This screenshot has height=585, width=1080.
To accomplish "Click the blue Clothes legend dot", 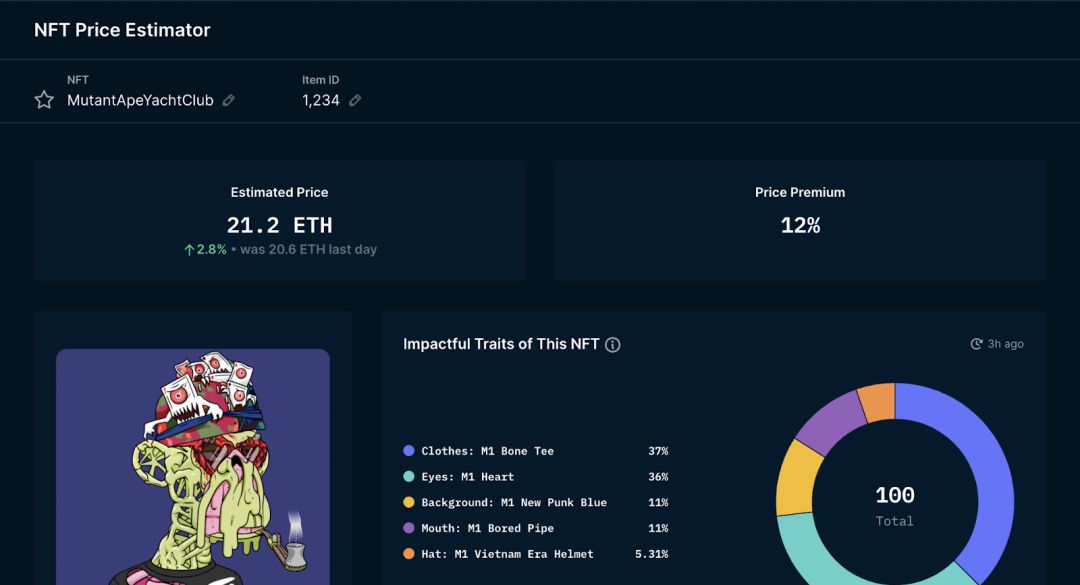I will [x=408, y=451].
